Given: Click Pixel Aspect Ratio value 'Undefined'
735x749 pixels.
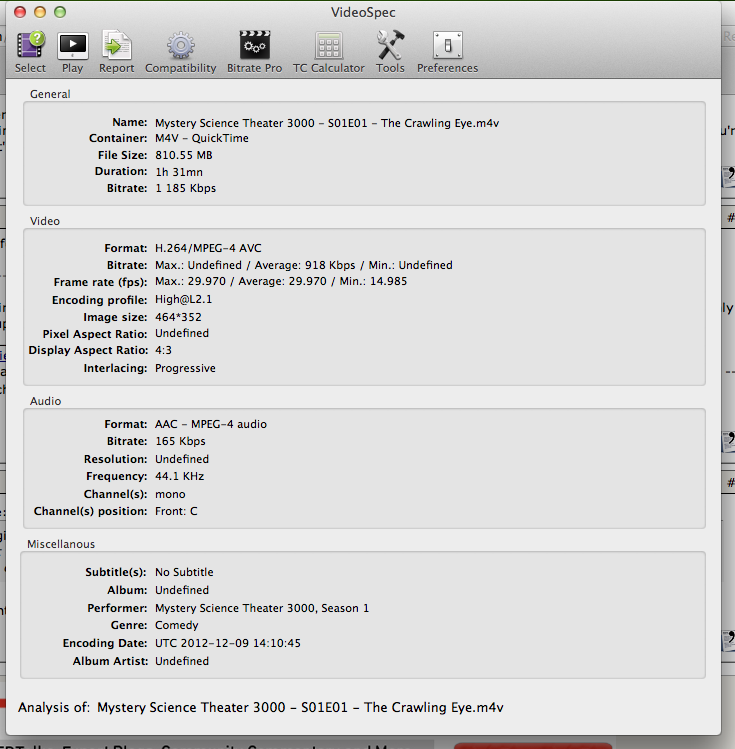Looking at the screenshot, I should pos(182,333).
